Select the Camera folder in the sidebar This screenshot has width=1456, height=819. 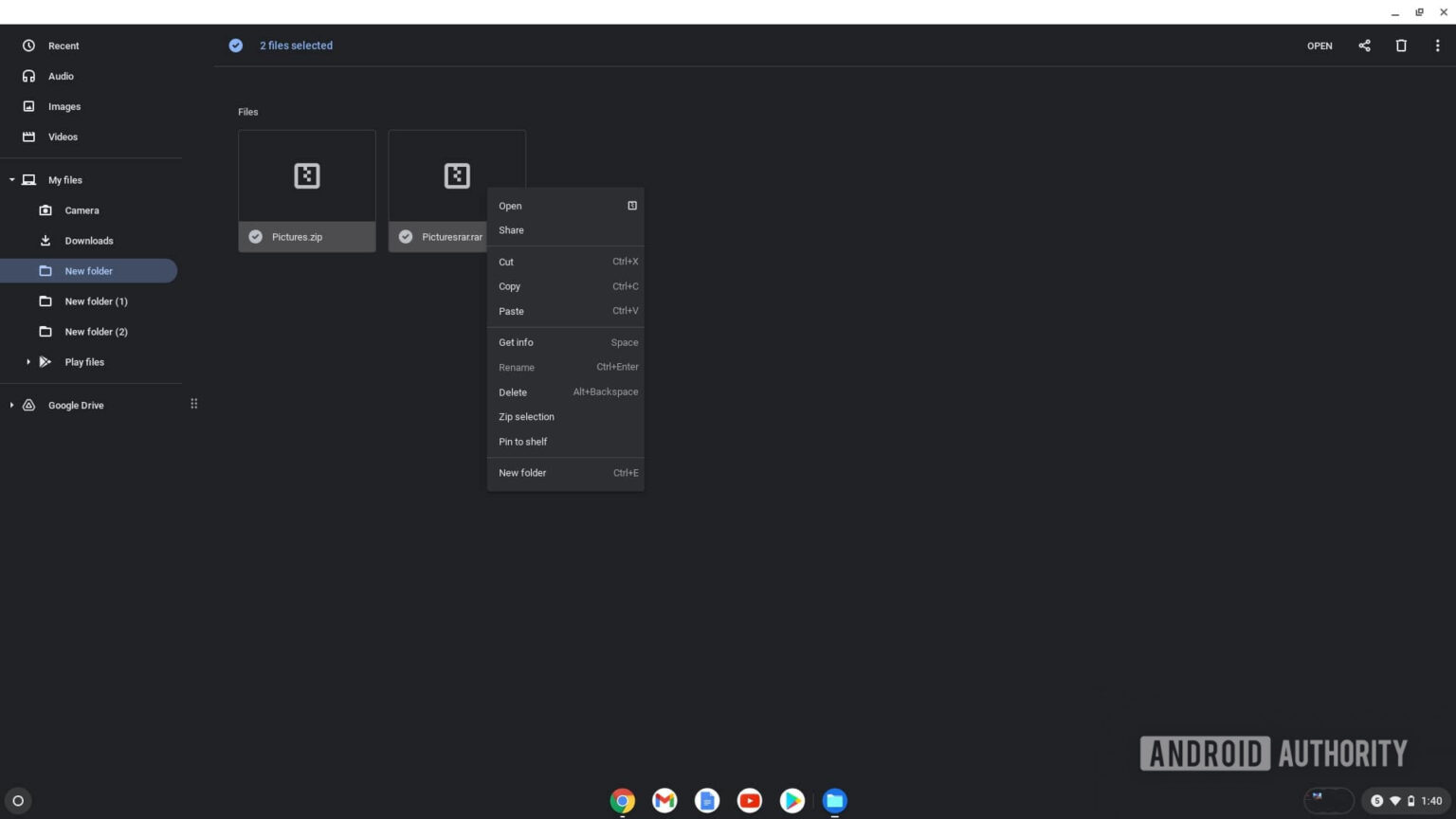click(x=82, y=209)
